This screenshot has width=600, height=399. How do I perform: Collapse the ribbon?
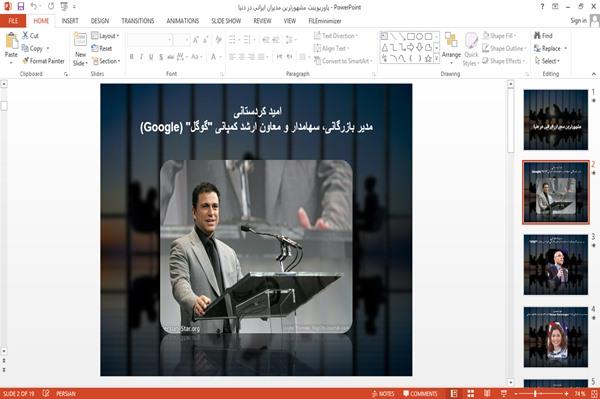click(x=594, y=74)
